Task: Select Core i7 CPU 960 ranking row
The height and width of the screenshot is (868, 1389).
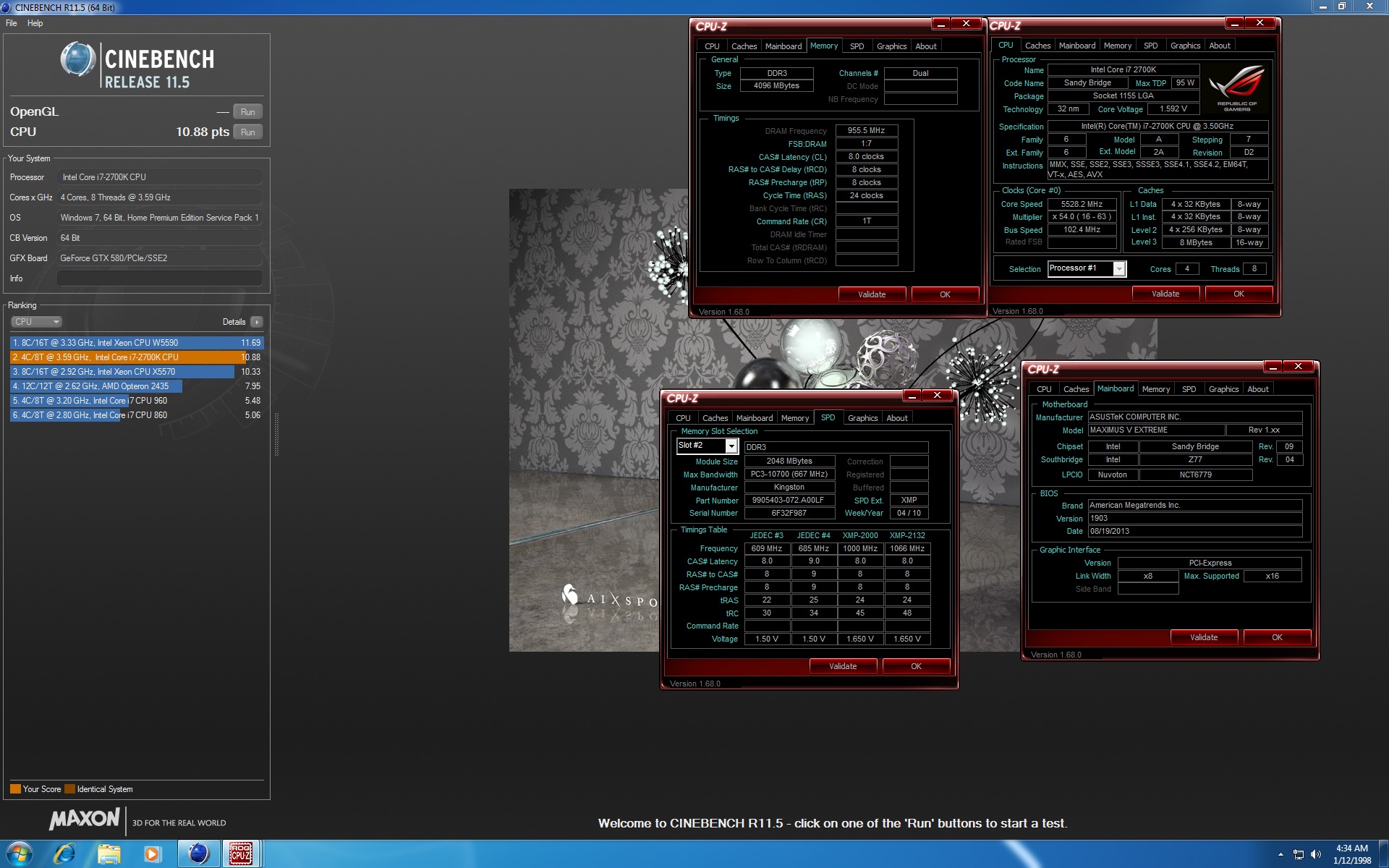Action: (137, 401)
